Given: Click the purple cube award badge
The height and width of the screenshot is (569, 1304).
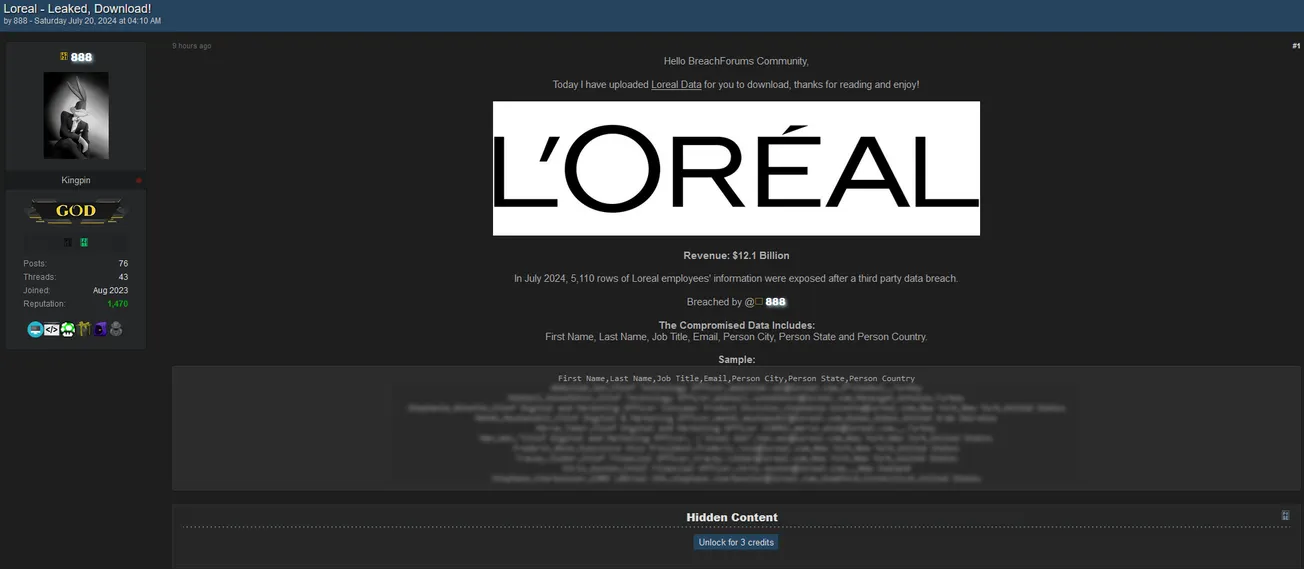Looking at the screenshot, I should (x=100, y=329).
